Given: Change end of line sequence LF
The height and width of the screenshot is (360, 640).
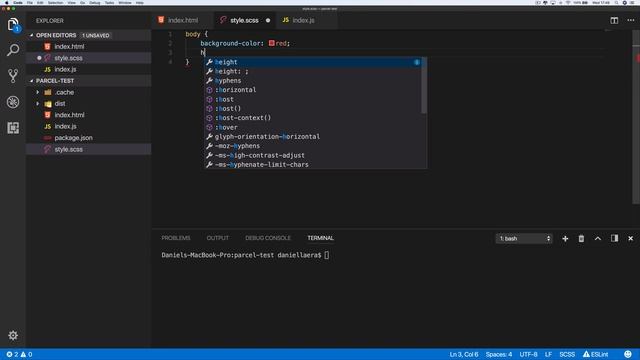Looking at the screenshot, I should click(x=548, y=354).
